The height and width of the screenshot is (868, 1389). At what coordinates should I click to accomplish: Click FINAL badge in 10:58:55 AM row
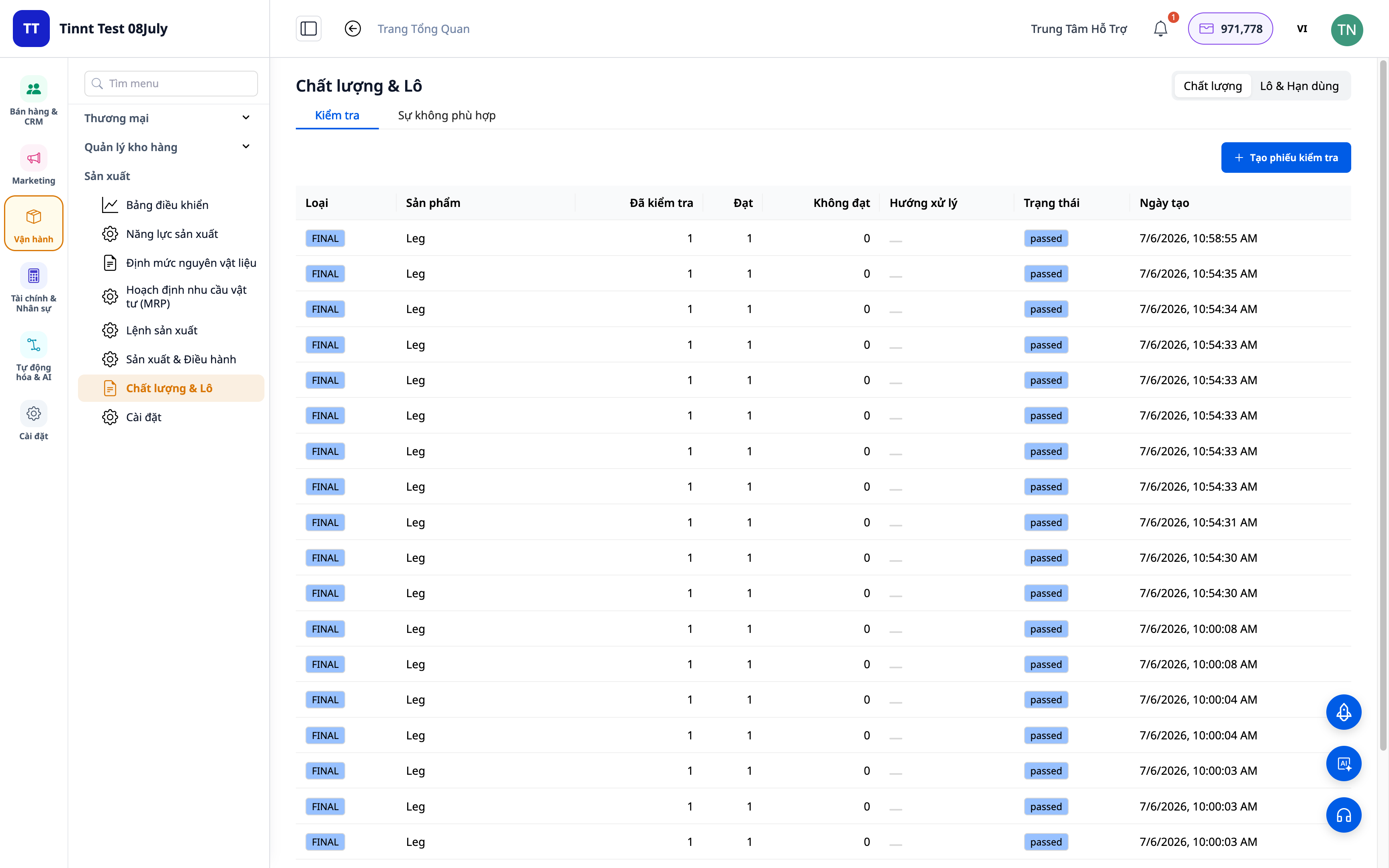pyautogui.click(x=325, y=238)
